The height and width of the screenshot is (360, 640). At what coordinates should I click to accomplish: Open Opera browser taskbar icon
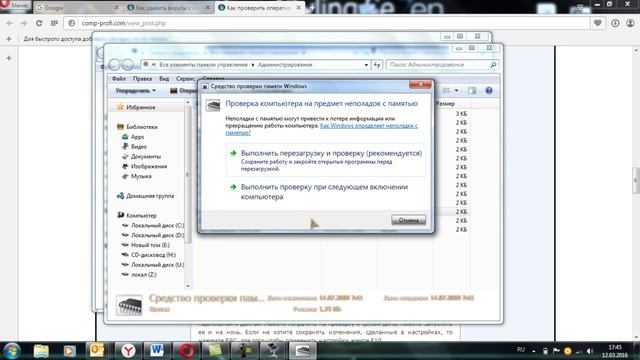[x=186, y=351]
